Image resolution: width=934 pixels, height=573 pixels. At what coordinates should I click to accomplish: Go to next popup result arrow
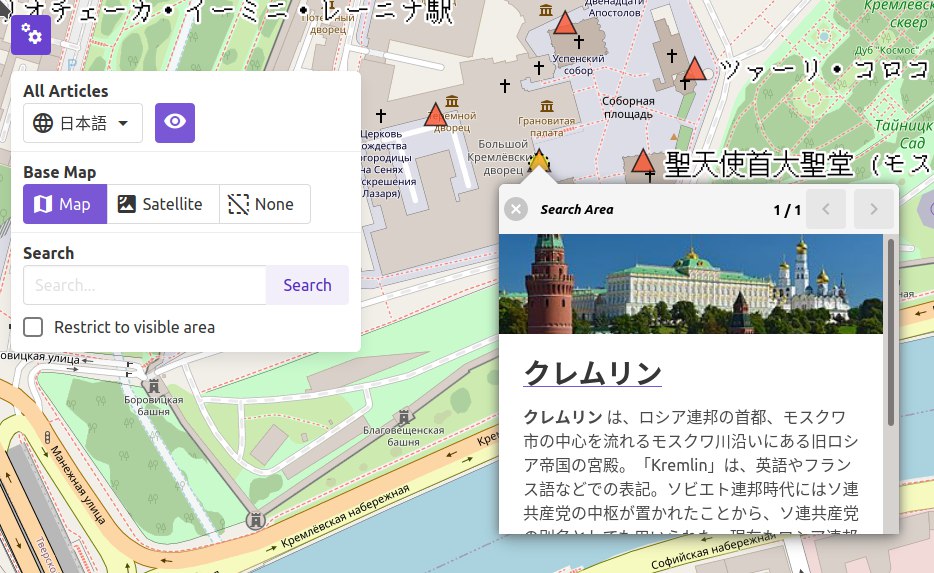click(874, 209)
